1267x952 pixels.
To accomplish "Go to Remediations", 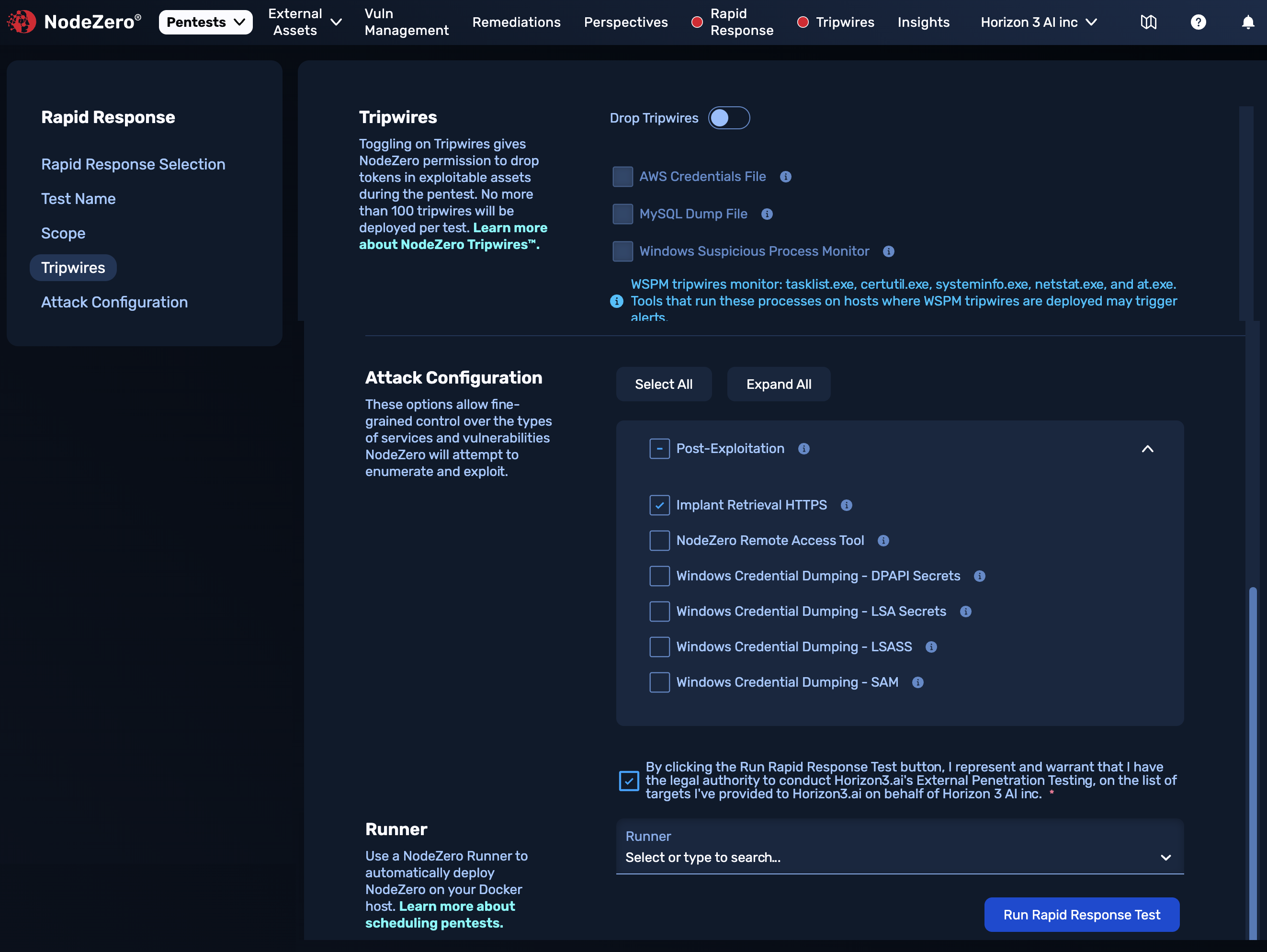I will (x=516, y=23).
